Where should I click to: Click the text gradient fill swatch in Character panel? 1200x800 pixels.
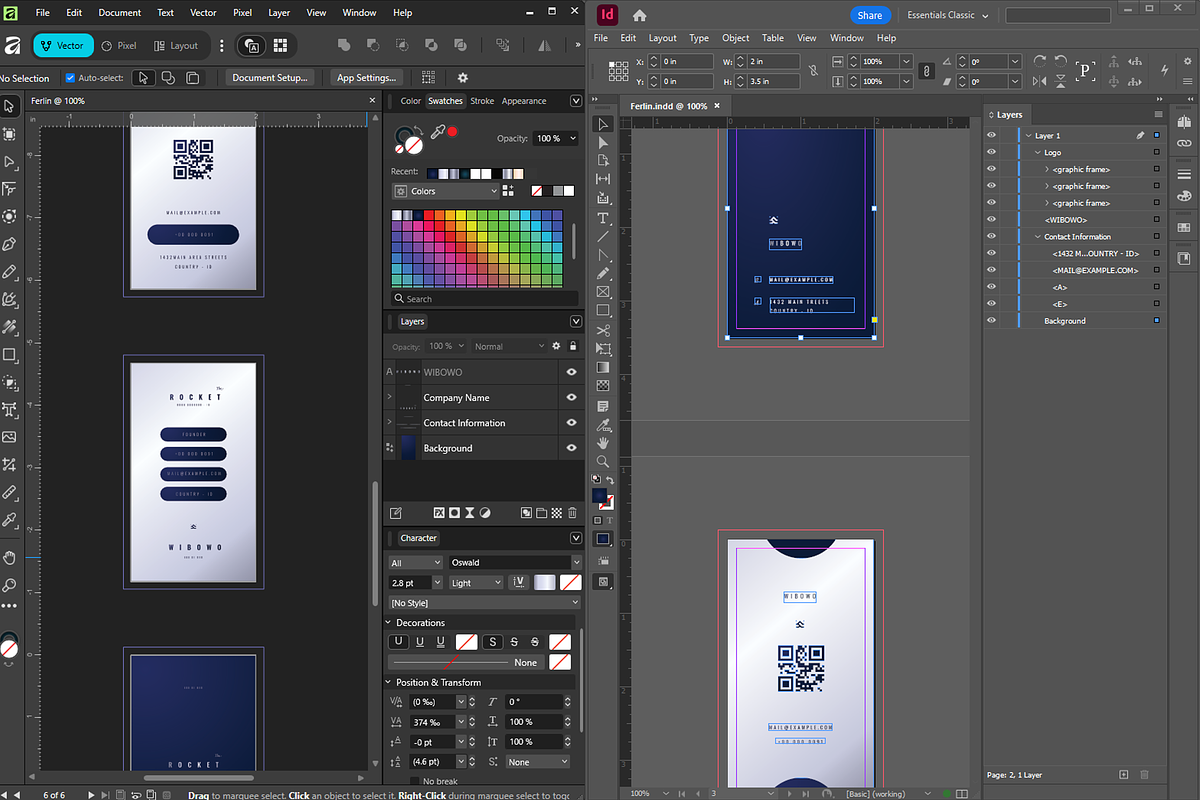tap(546, 583)
